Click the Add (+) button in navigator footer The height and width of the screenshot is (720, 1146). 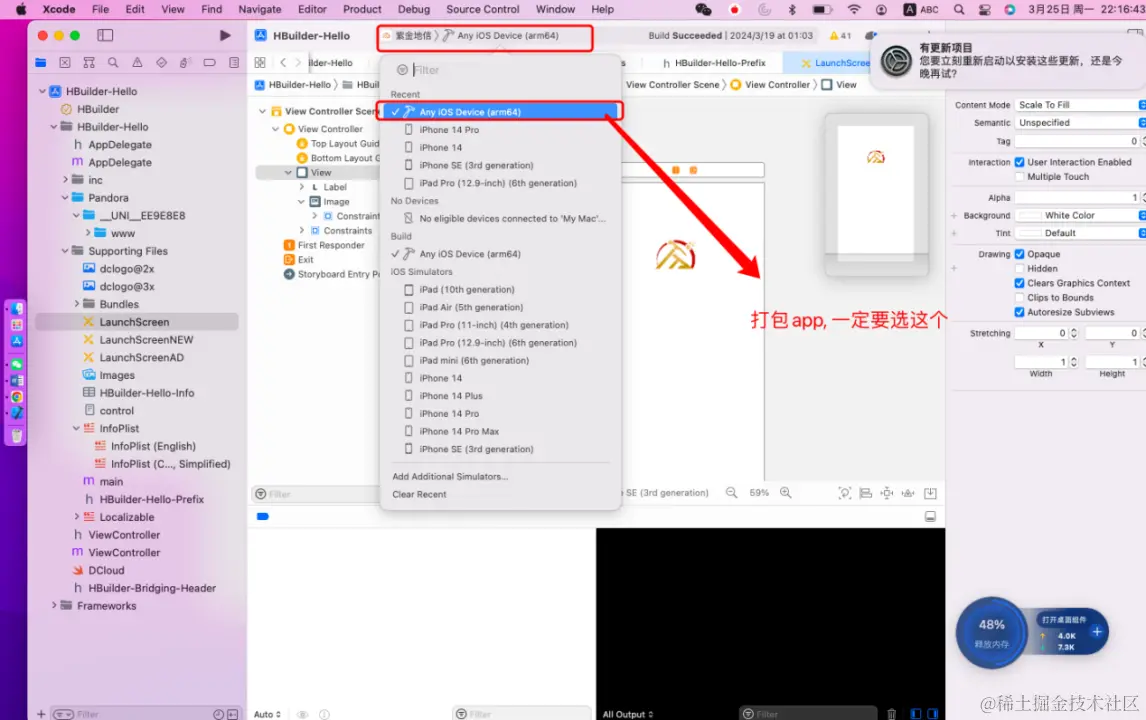[x=41, y=714]
